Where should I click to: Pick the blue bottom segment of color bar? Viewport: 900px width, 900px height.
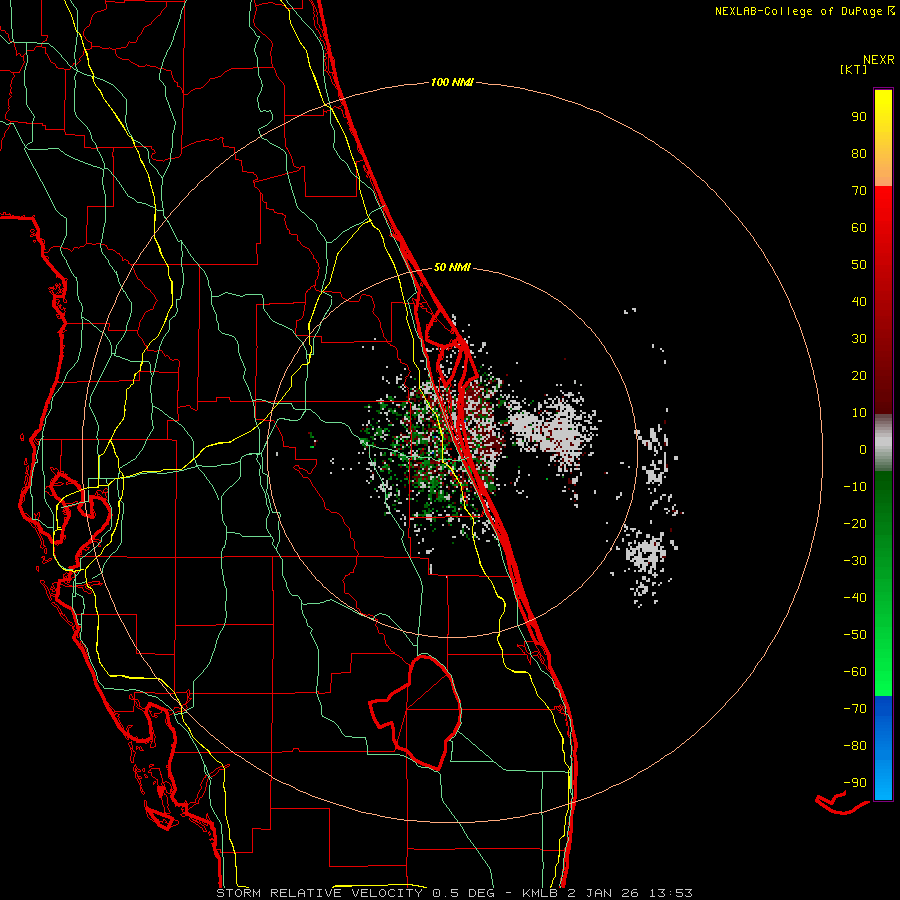[883, 748]
